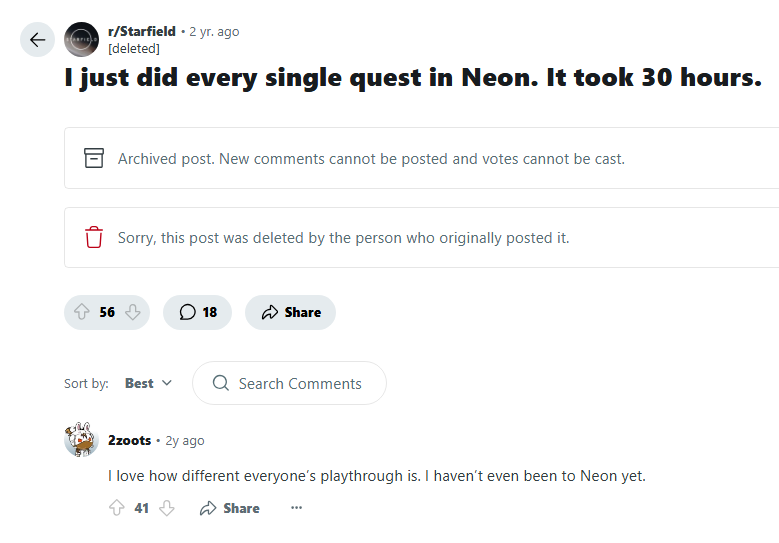Visit the 2zoots profile link
Screen dimensions: 779x543
pyautogui.click(x=129, y=440)
